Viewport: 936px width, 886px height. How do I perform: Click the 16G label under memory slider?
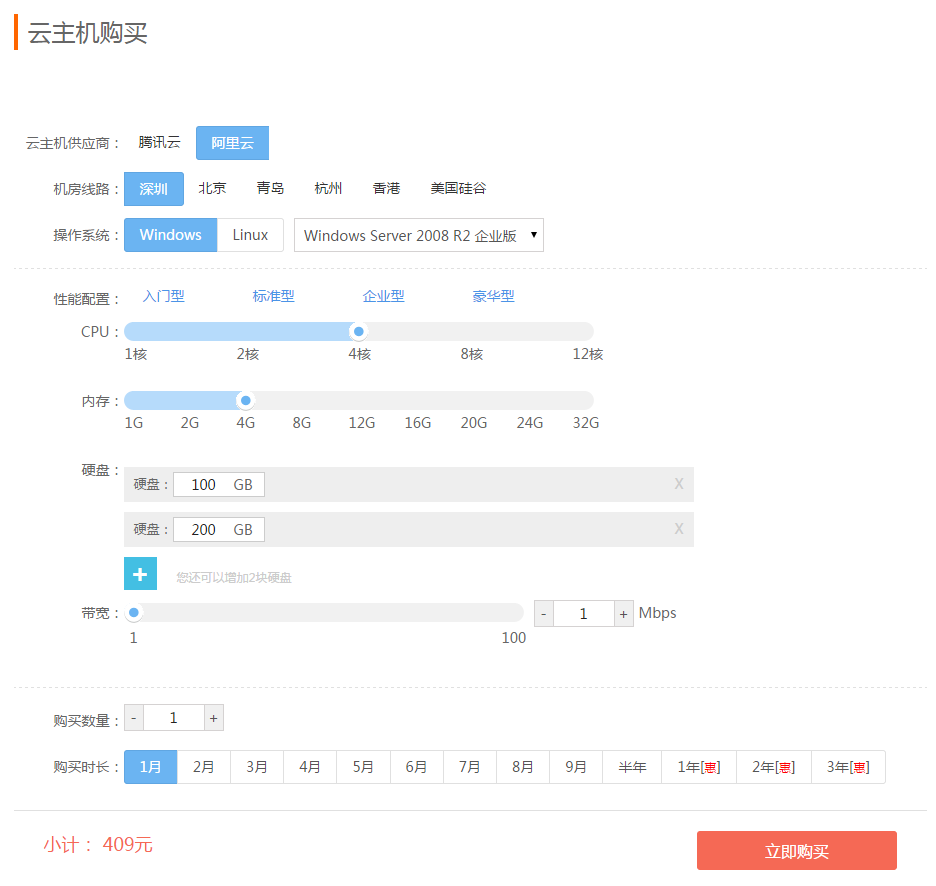point(418,423)
